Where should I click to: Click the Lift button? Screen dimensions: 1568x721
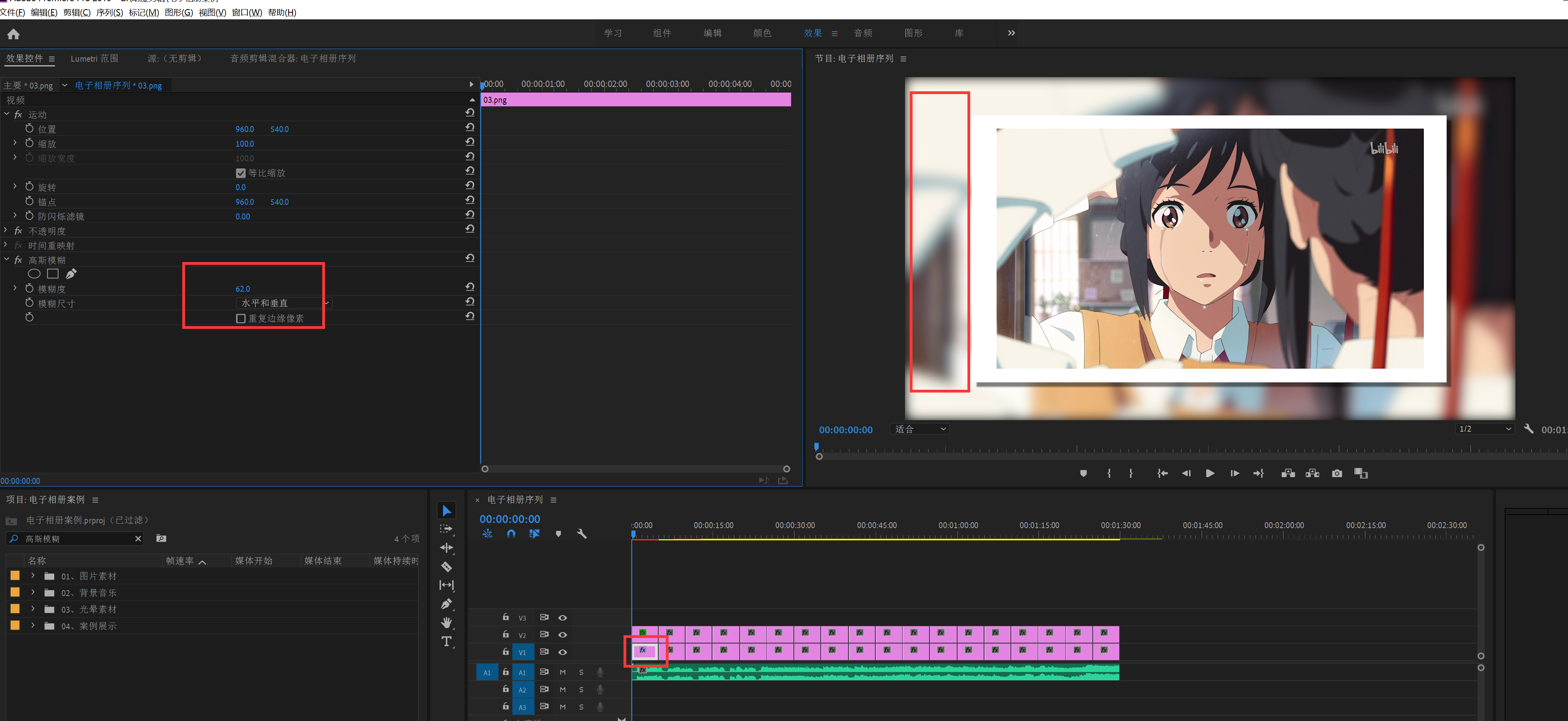coord(1288,474)
